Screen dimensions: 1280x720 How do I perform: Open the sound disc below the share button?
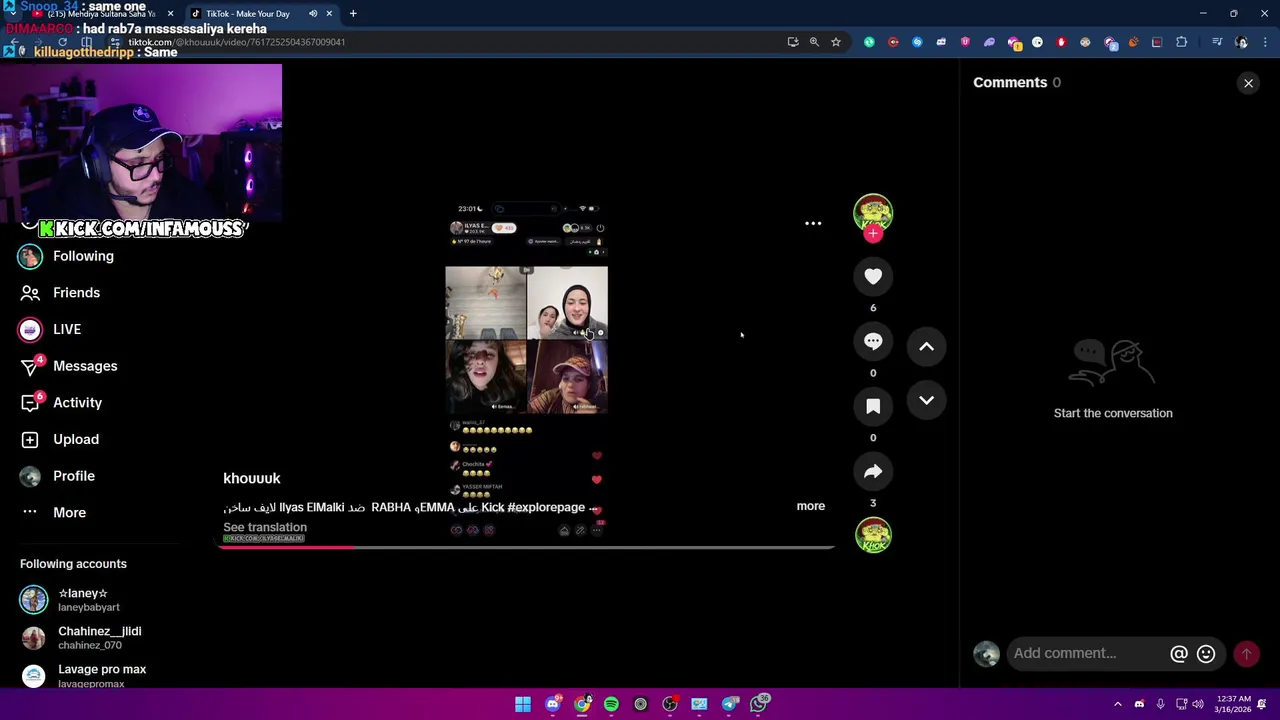873,535
